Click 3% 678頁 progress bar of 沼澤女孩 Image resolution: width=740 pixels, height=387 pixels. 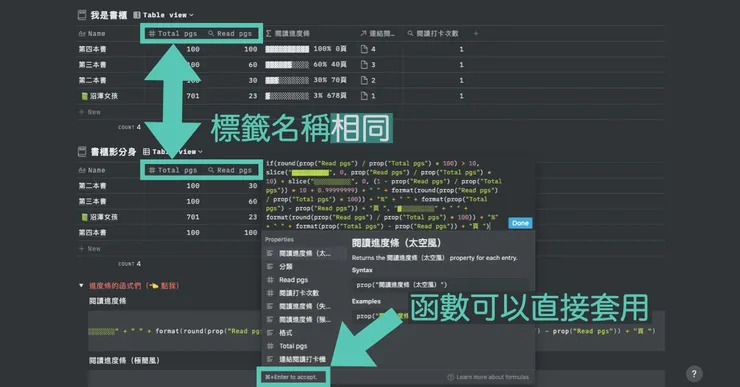306,96
